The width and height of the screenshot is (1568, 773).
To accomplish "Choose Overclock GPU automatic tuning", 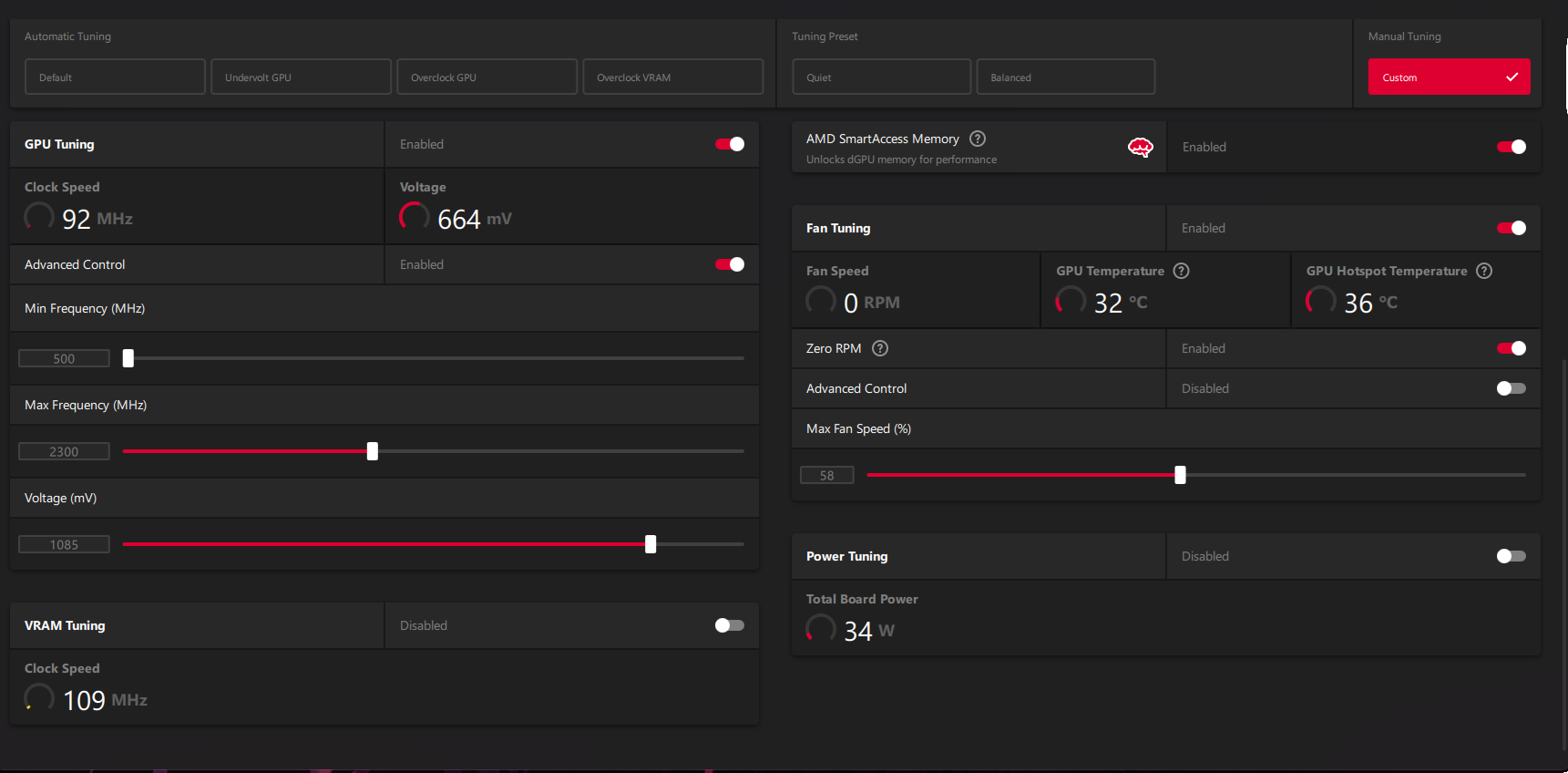I will tap(487, 77).
